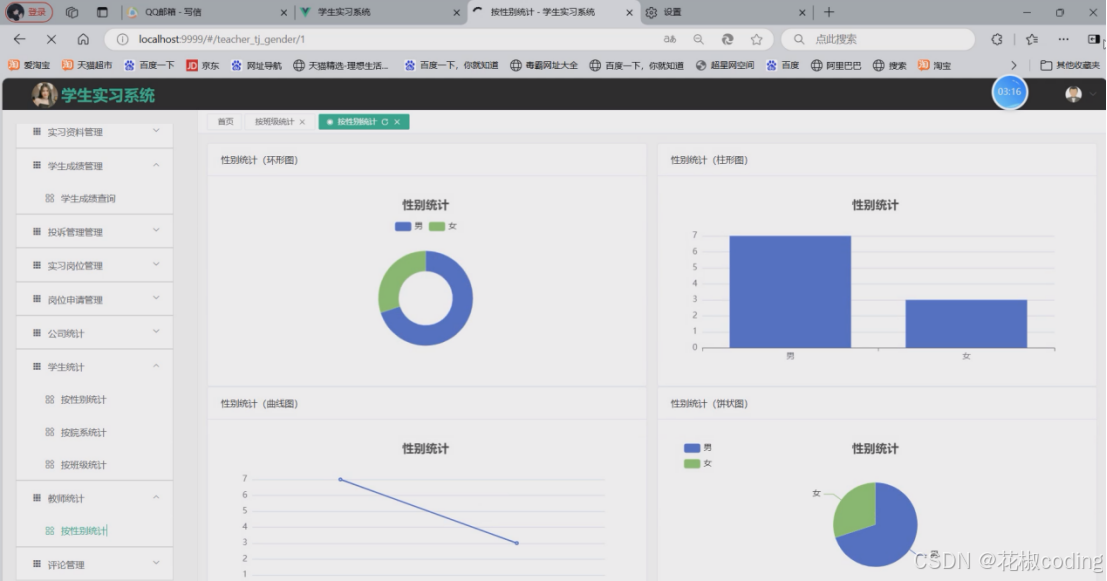Toggle 女 legend in the pie chart

[698, 463]
